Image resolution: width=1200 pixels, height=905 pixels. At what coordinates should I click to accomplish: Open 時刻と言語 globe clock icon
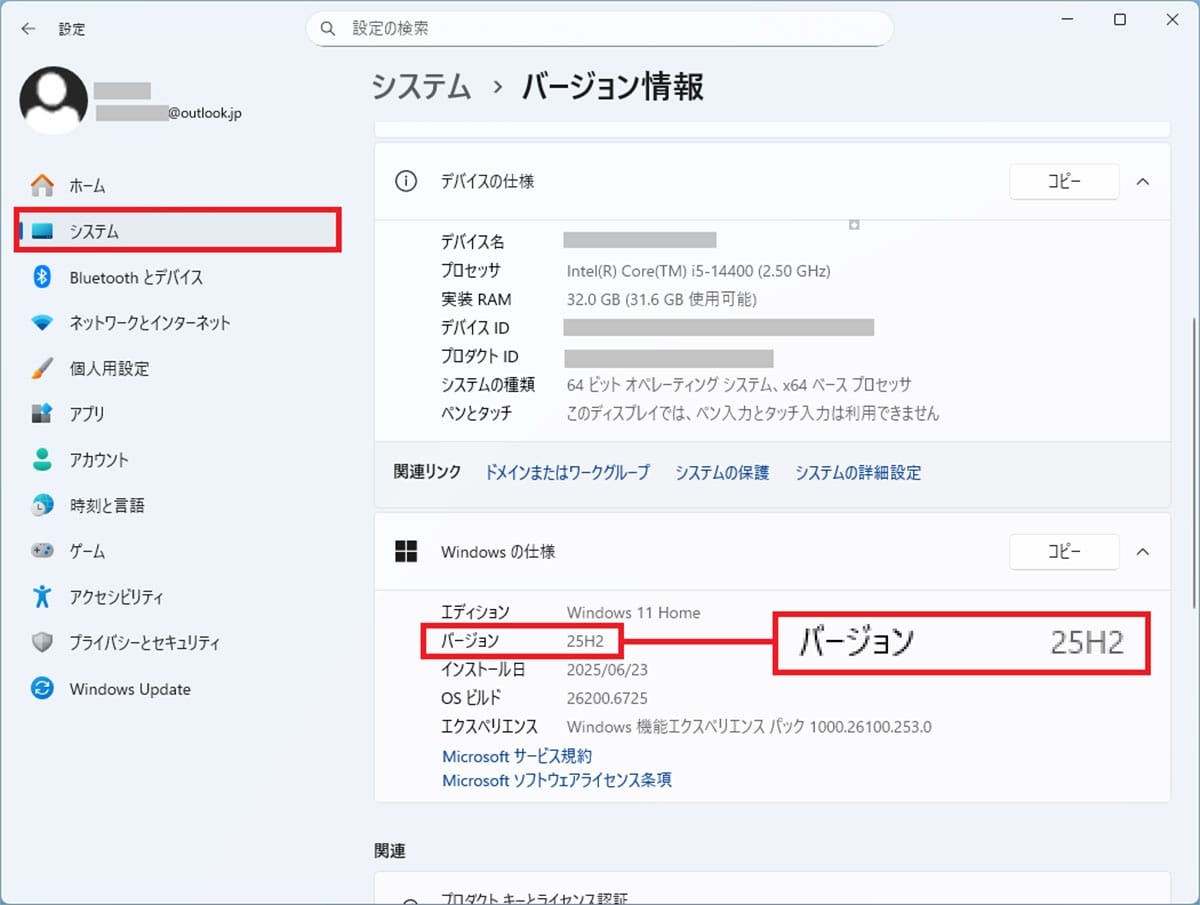click(42, 506)
